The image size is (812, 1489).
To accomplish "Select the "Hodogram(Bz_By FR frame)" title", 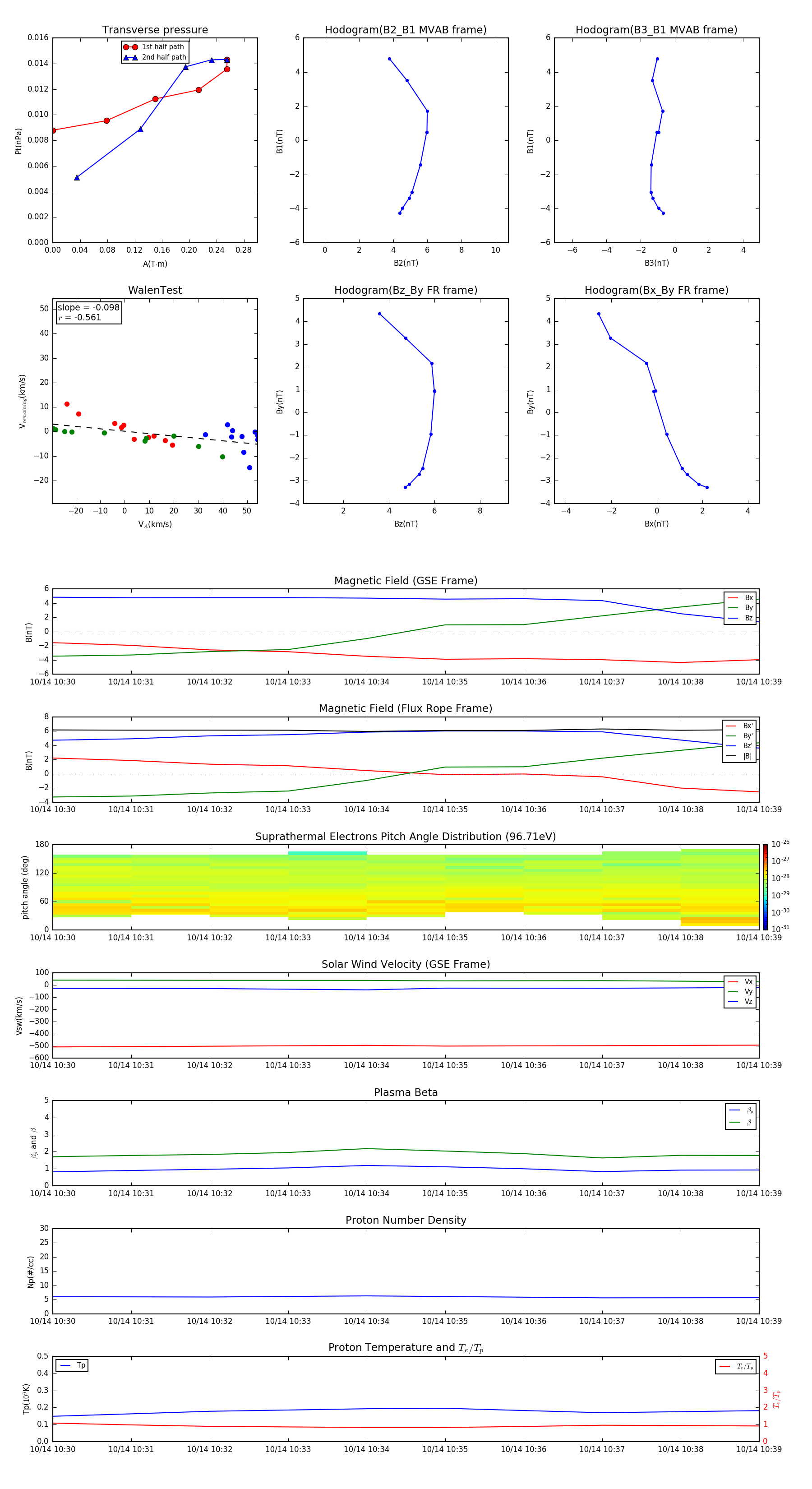I will click(406, 290).
